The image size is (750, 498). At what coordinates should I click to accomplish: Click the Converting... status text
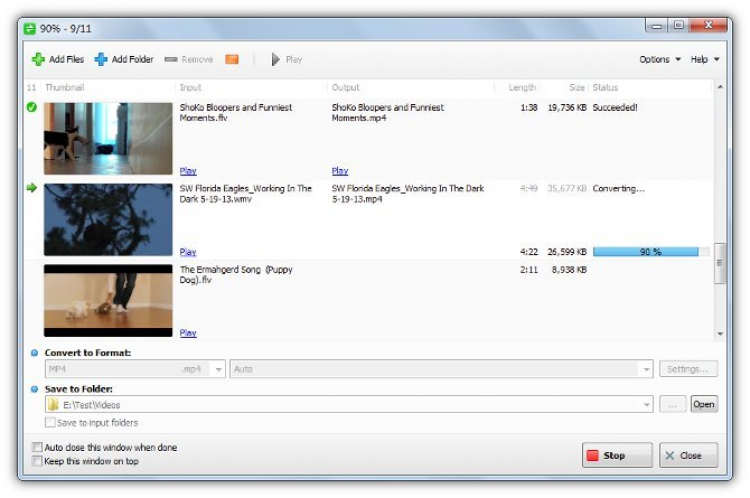tap(618, 188)
